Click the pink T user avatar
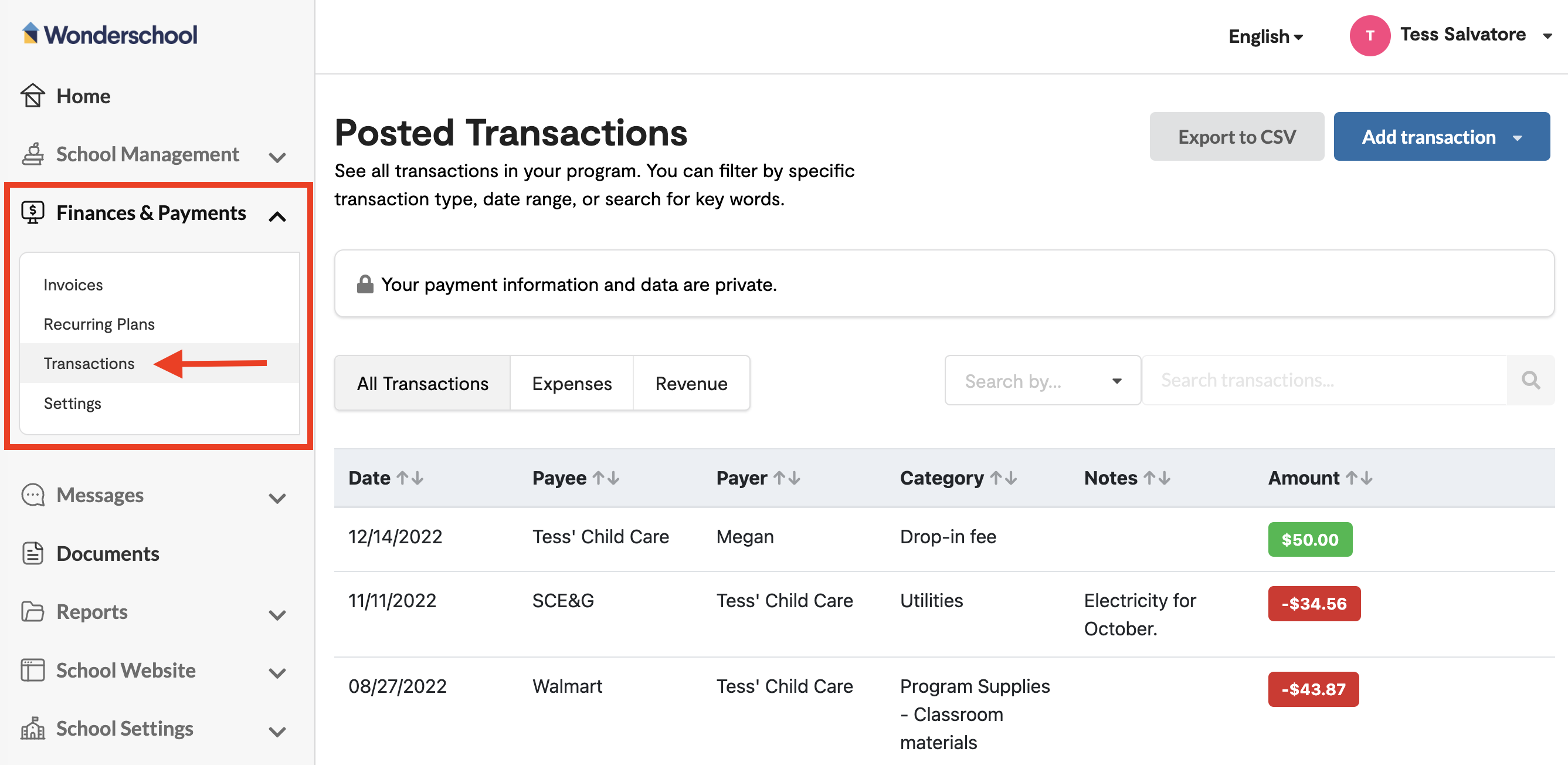 [1370, 35]
